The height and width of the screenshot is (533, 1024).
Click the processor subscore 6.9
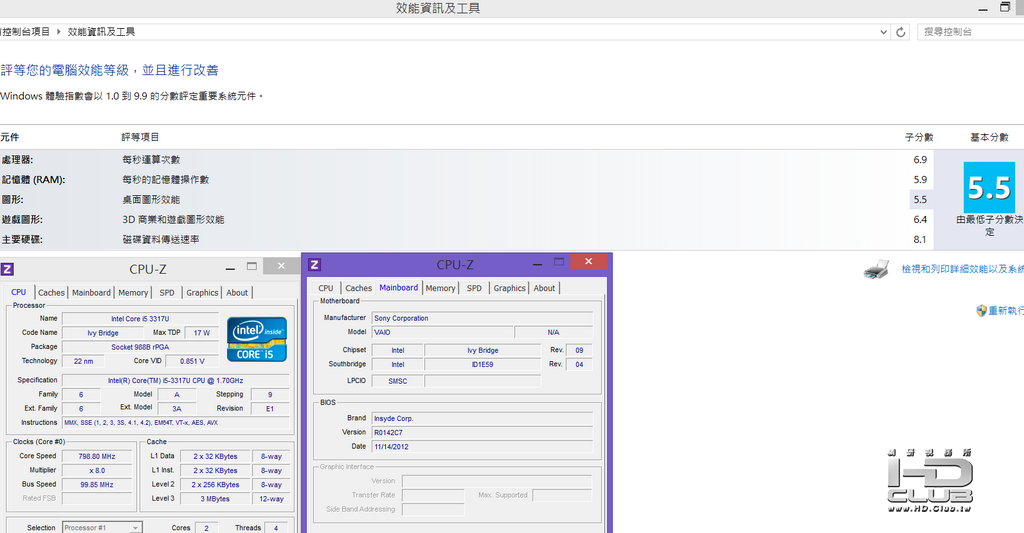[920, 160]
